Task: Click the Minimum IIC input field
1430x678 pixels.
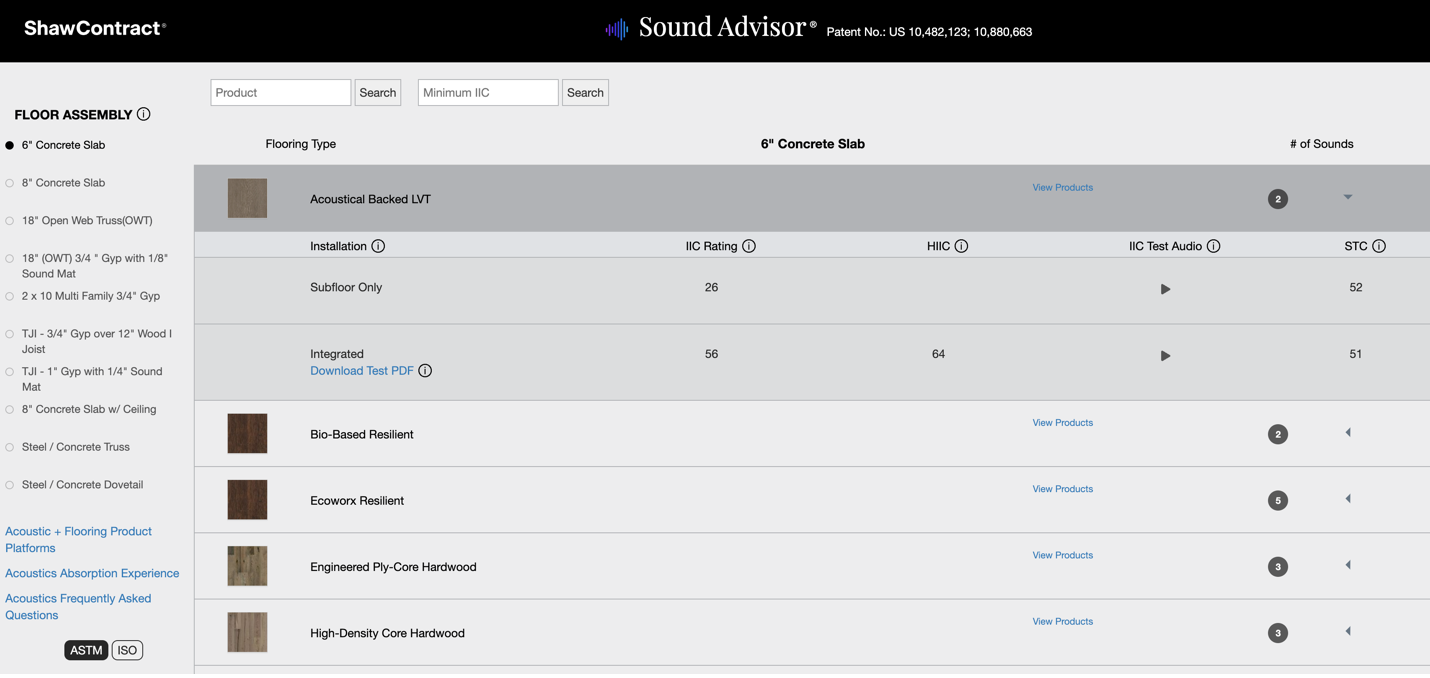Action: 487,93
